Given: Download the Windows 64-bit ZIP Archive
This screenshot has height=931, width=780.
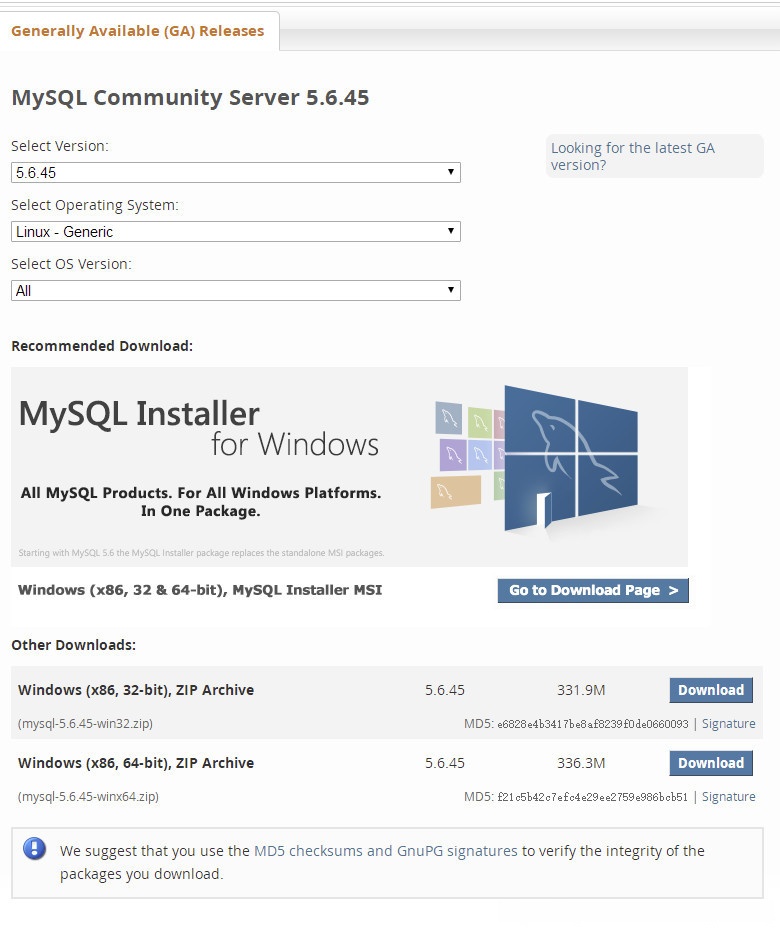Looking at the screenshot, I should pyautogui.click(x=711, y=763).
